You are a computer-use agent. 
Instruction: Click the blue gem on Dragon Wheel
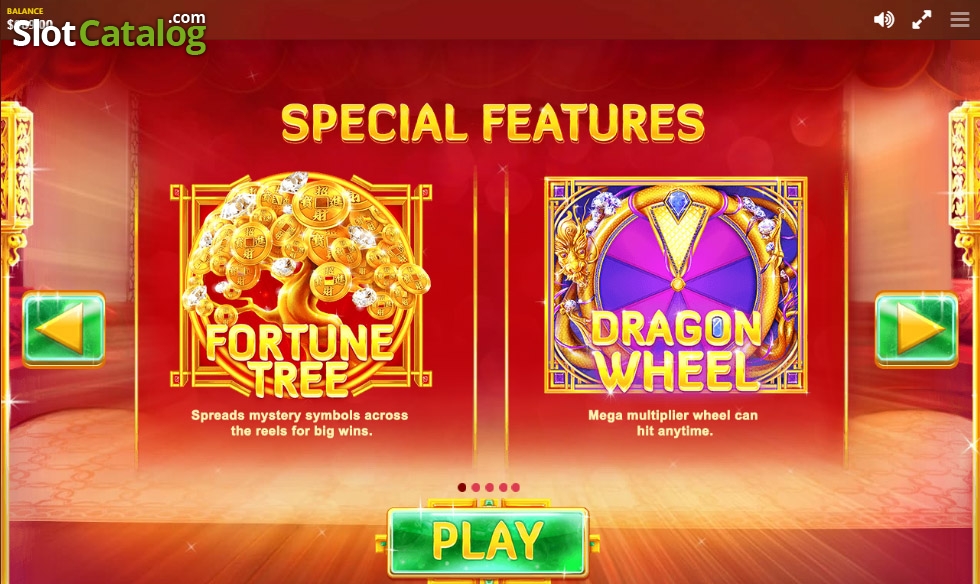click(x=677, y=205)
